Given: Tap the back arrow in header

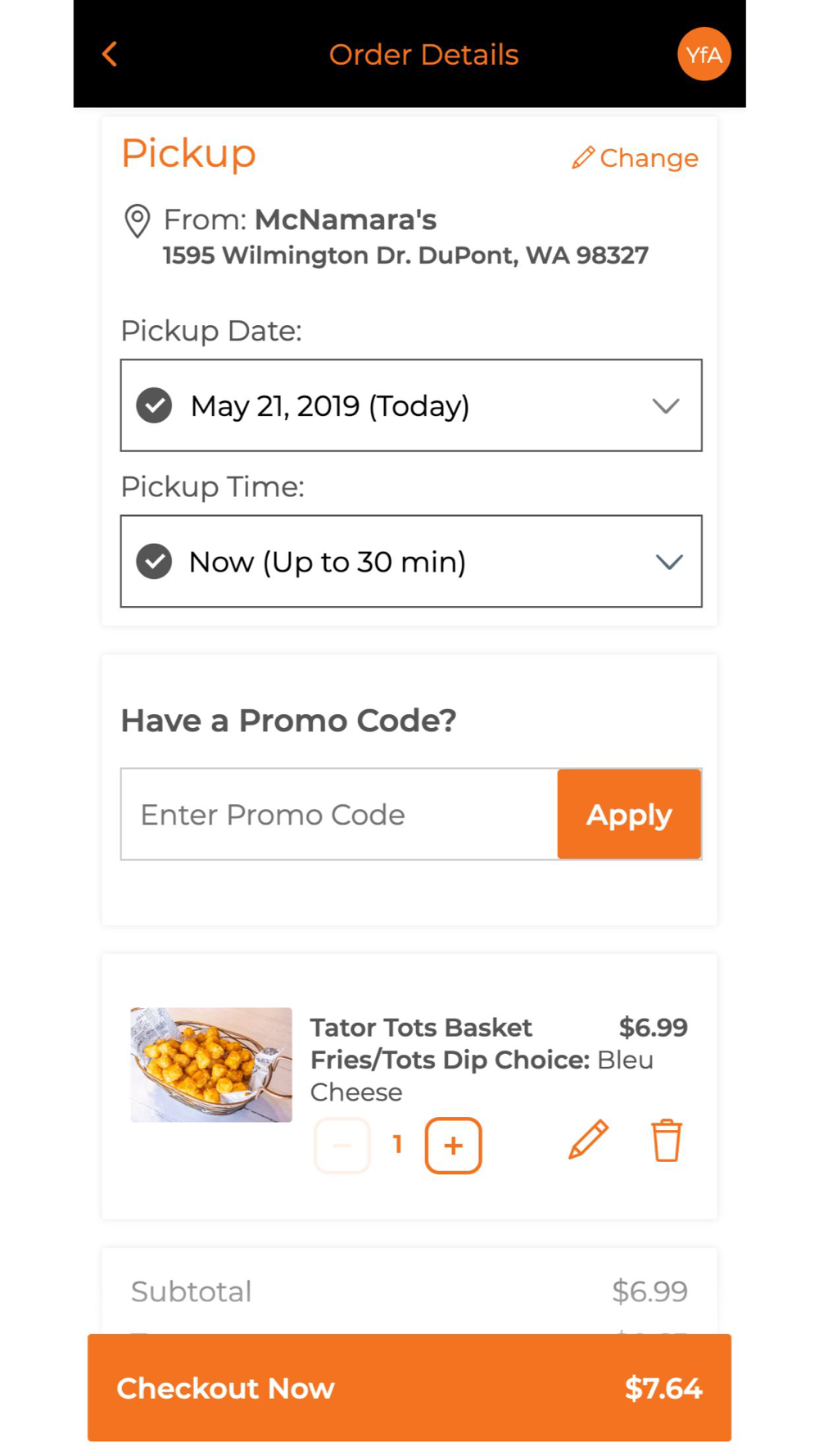Looking at the screenshot, I should [110, 54].
